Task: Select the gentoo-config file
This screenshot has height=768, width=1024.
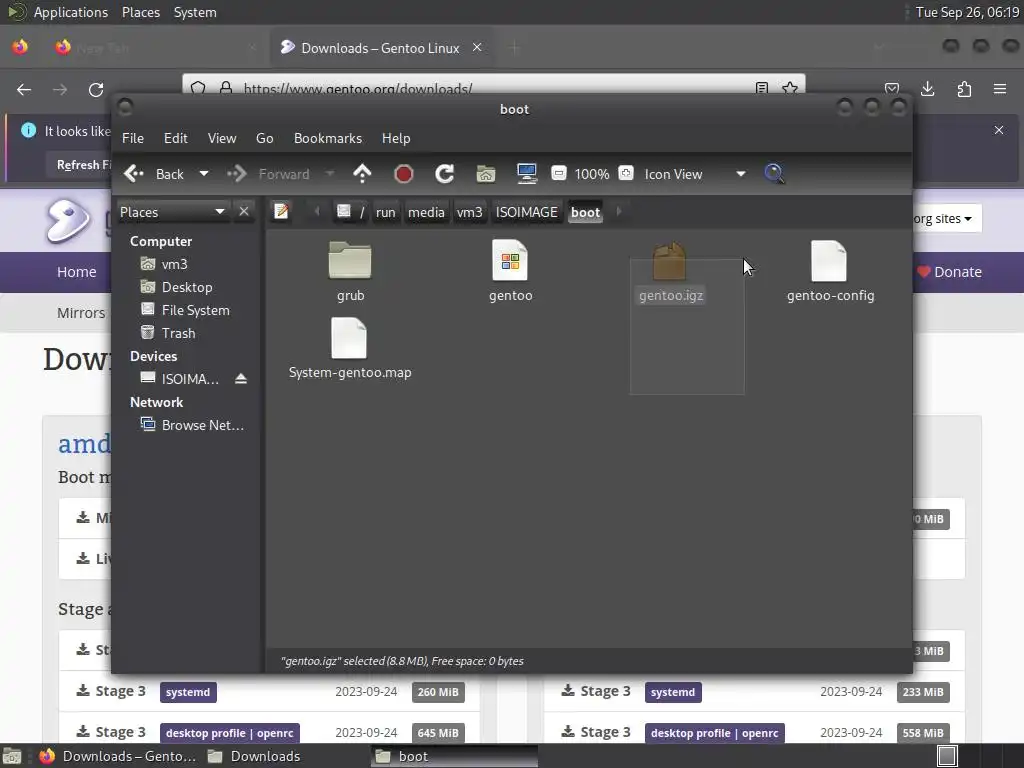Action: (830, 271)
